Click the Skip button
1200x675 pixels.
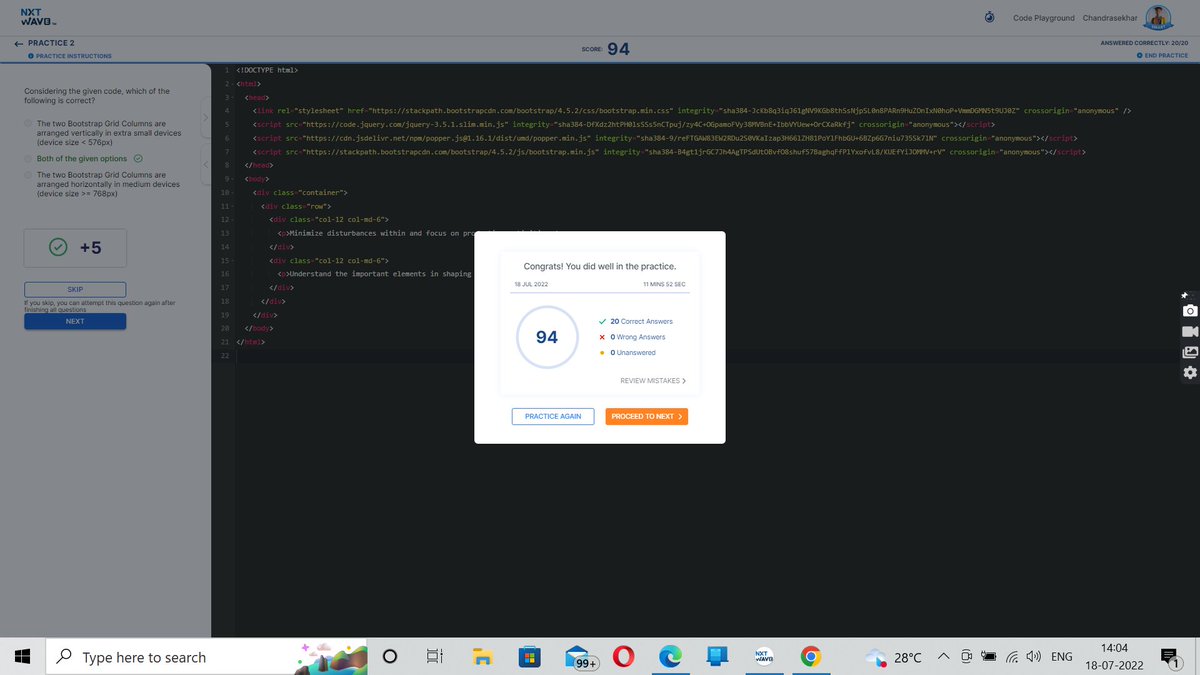tap(75, 289)
